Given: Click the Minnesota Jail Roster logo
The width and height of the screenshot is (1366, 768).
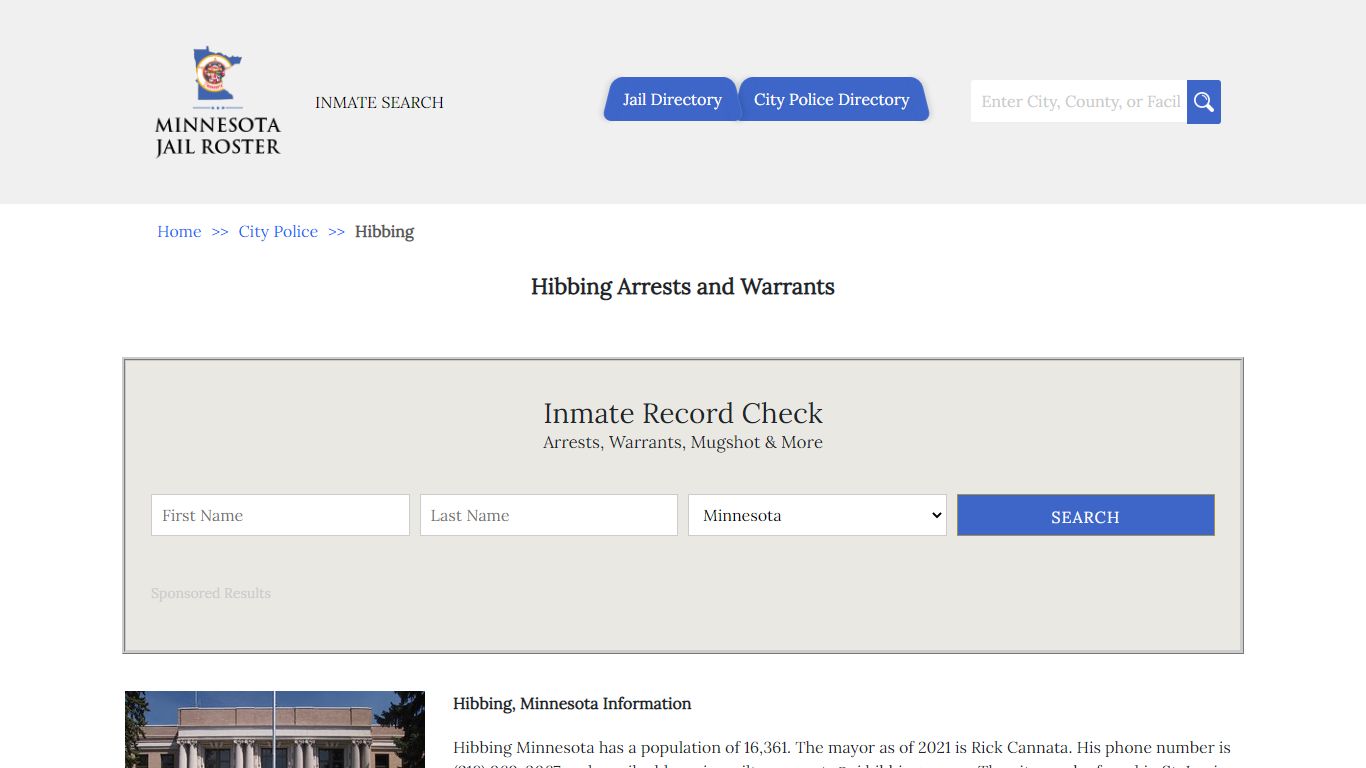Looking at the screenshot, I should click(x=218, y=102).
